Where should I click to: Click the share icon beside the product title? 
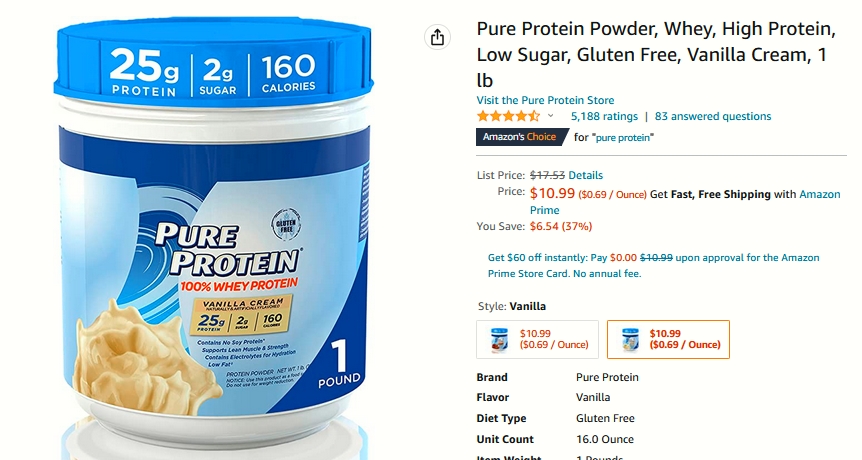(x=438, y=37)
